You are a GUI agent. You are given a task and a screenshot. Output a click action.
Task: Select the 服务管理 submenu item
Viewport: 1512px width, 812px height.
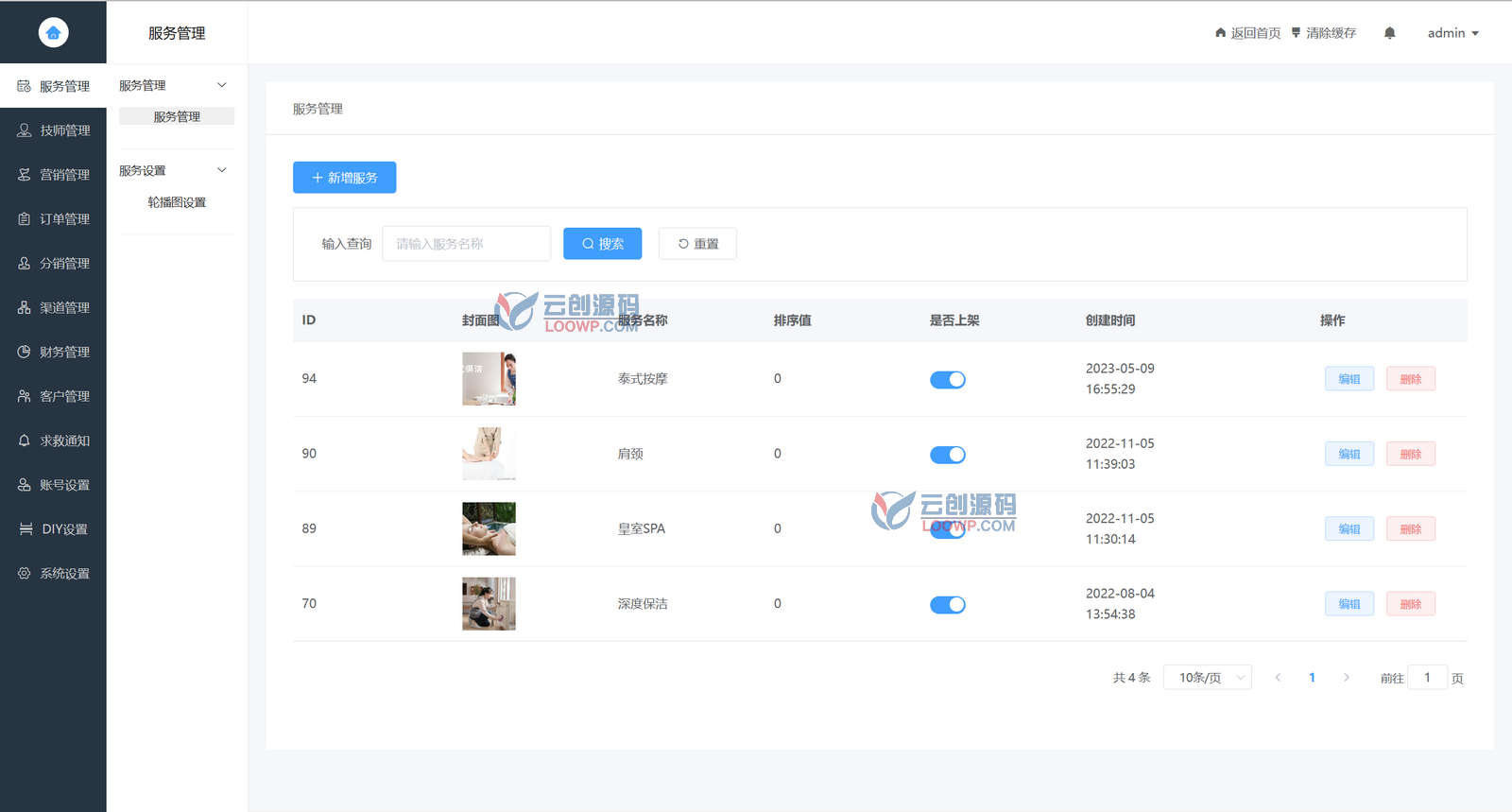coord(177,116)
